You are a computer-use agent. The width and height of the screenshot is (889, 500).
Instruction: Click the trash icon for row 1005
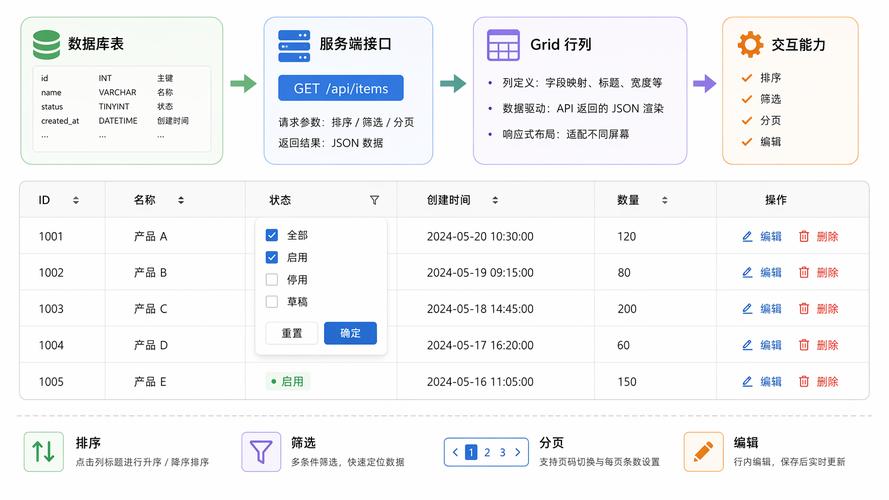[x=803, y=382]
